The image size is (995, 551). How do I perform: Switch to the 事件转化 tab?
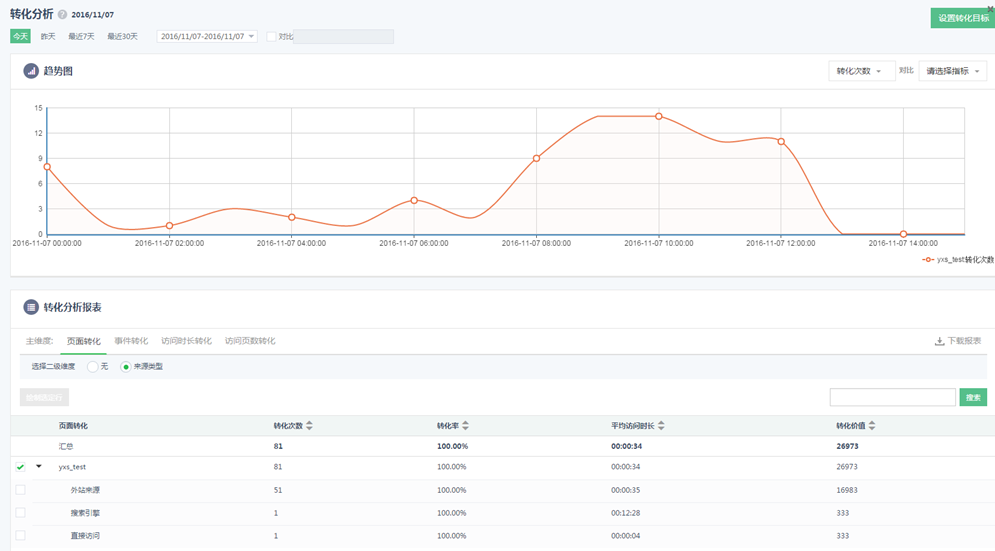pyautogui.click(x=130, y=341)
